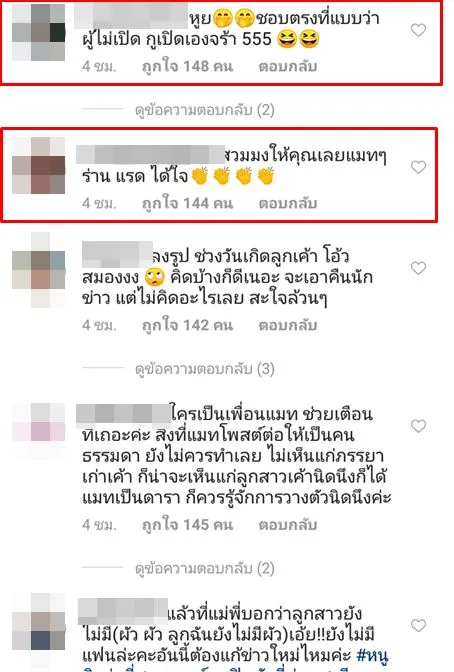Viewport: 454px width, 672px height.
Task: Expand the 2 replies under the 148-likes comment
Action: pyautogui.click(x=204, y=110)
